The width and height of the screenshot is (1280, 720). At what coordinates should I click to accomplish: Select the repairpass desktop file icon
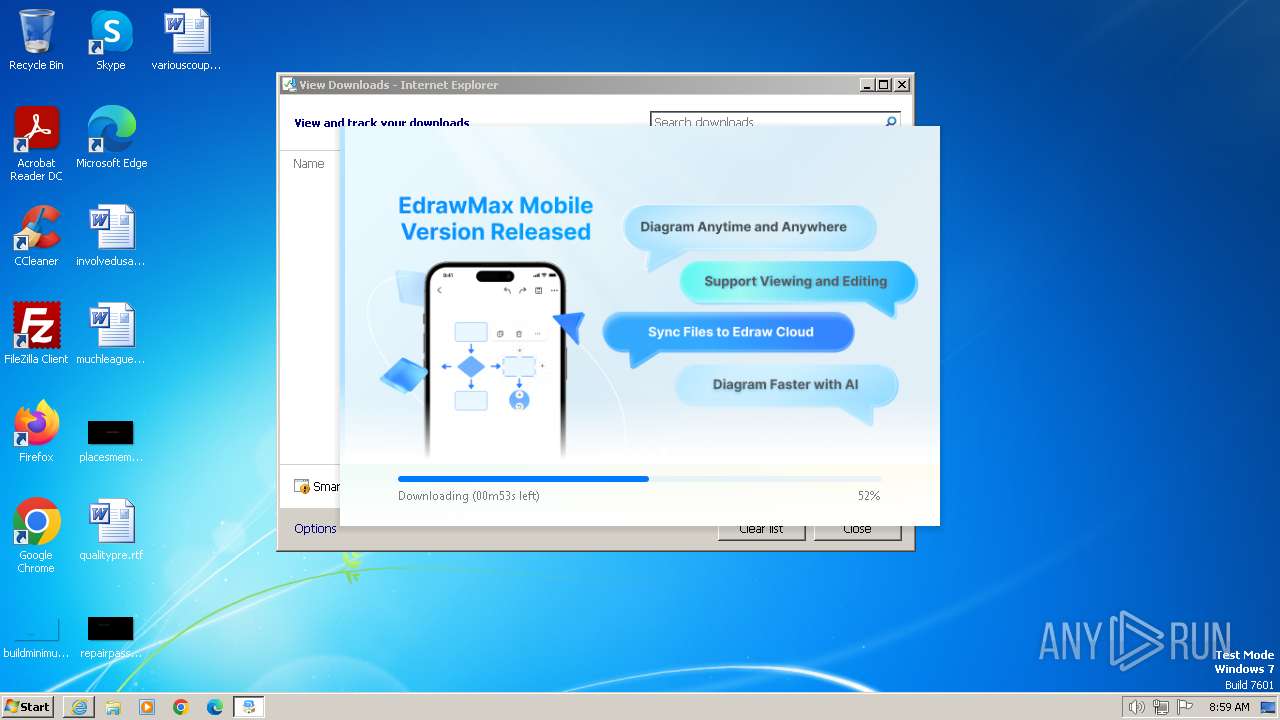click(111, 636)
